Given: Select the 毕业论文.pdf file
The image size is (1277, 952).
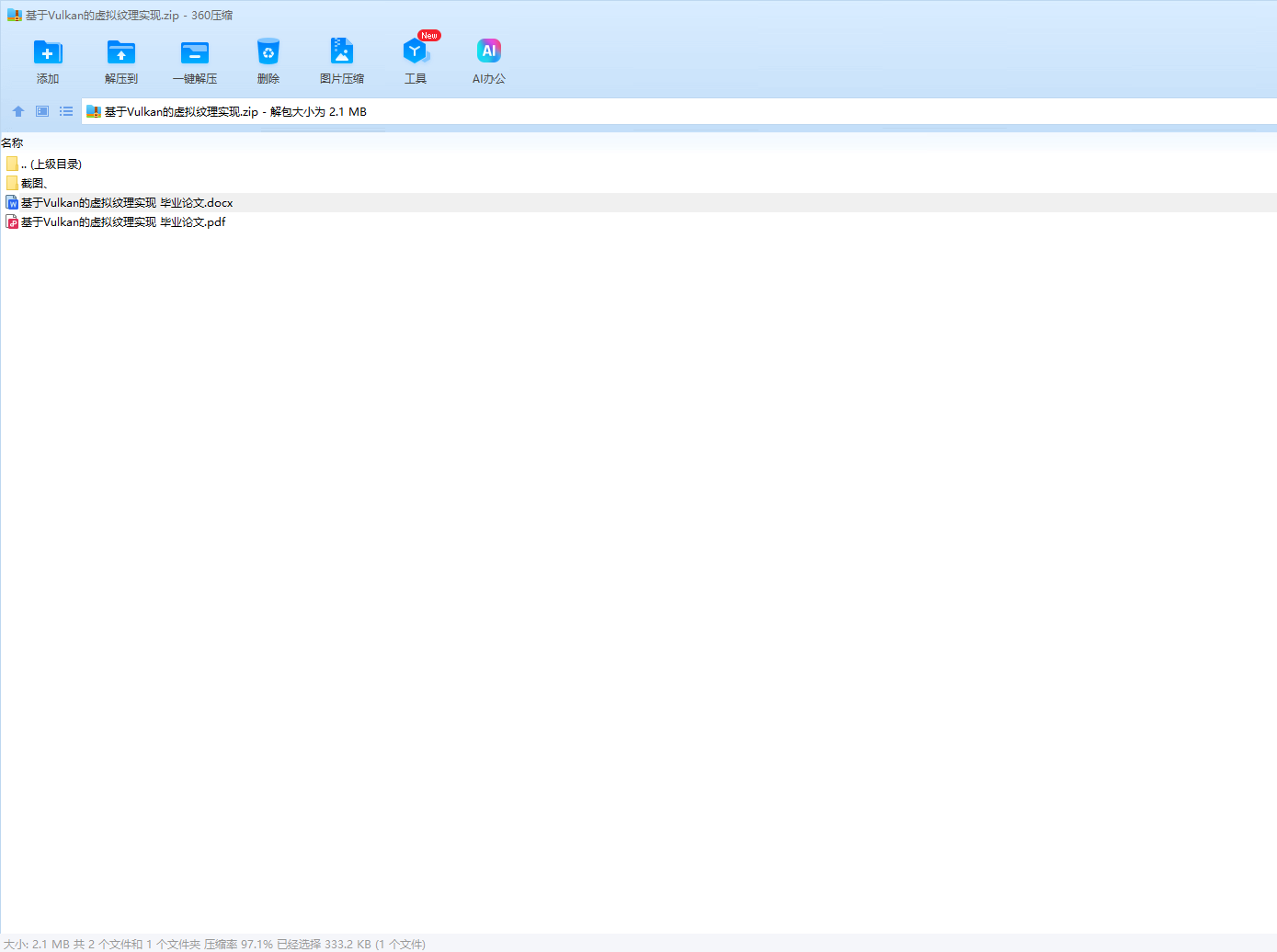Looking at the screenshot, I should click(x=638, y=221).
